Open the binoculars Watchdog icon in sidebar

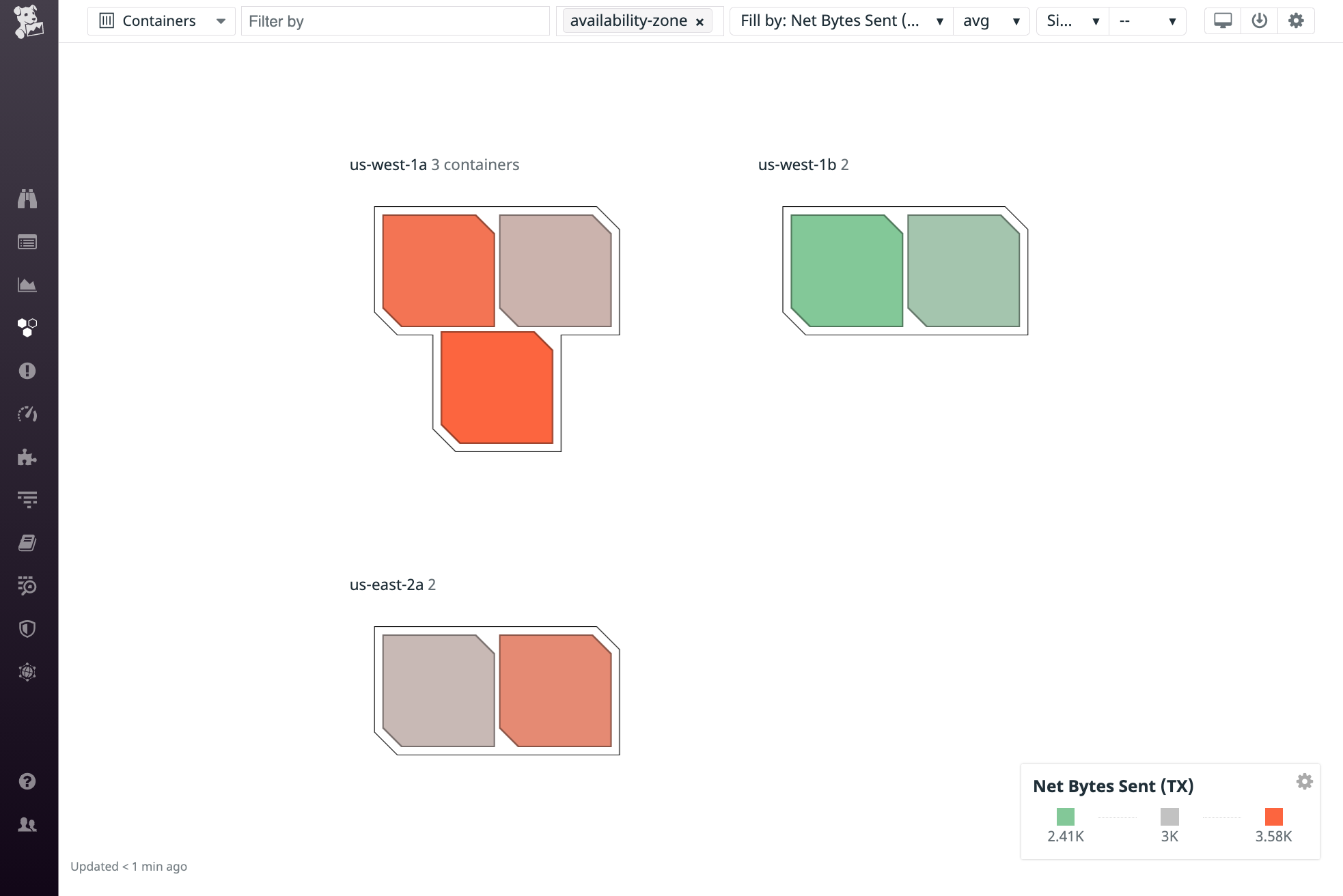(27, 199)
